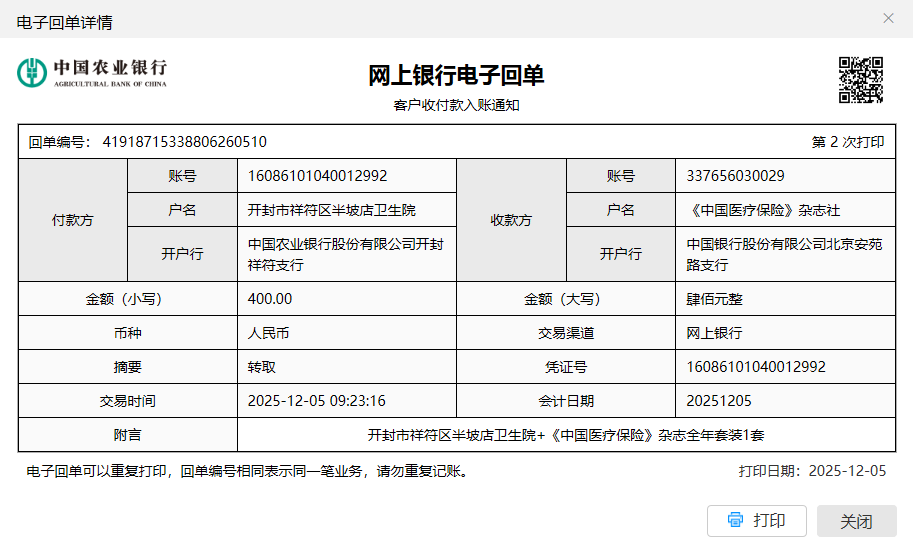Viewport: 913px width, 554px height.
Task: Click the QR code in the receipt header
Action: [x=860, y=80]
